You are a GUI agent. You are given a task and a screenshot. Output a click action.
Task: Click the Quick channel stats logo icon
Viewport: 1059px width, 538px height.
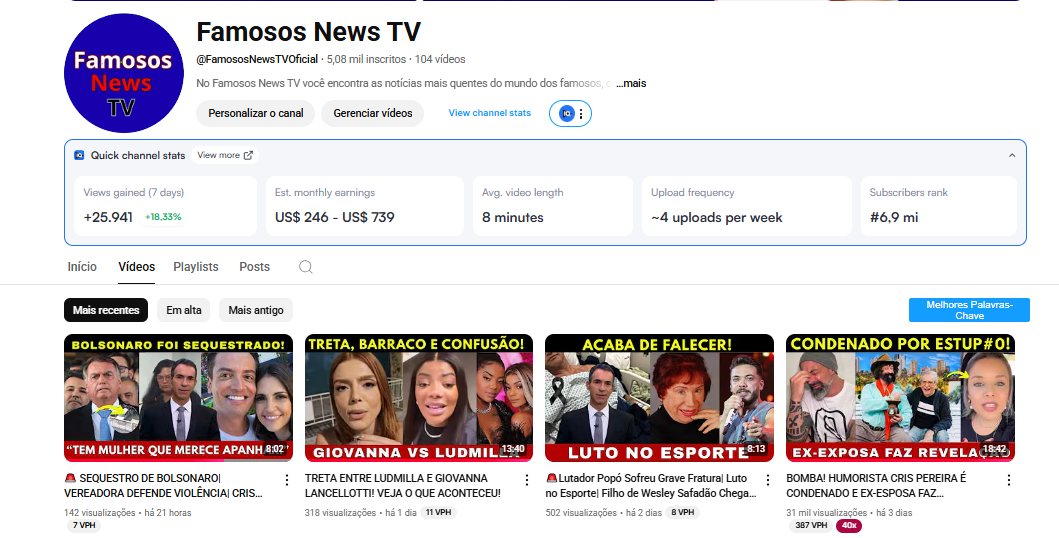(x=79, y=155)
